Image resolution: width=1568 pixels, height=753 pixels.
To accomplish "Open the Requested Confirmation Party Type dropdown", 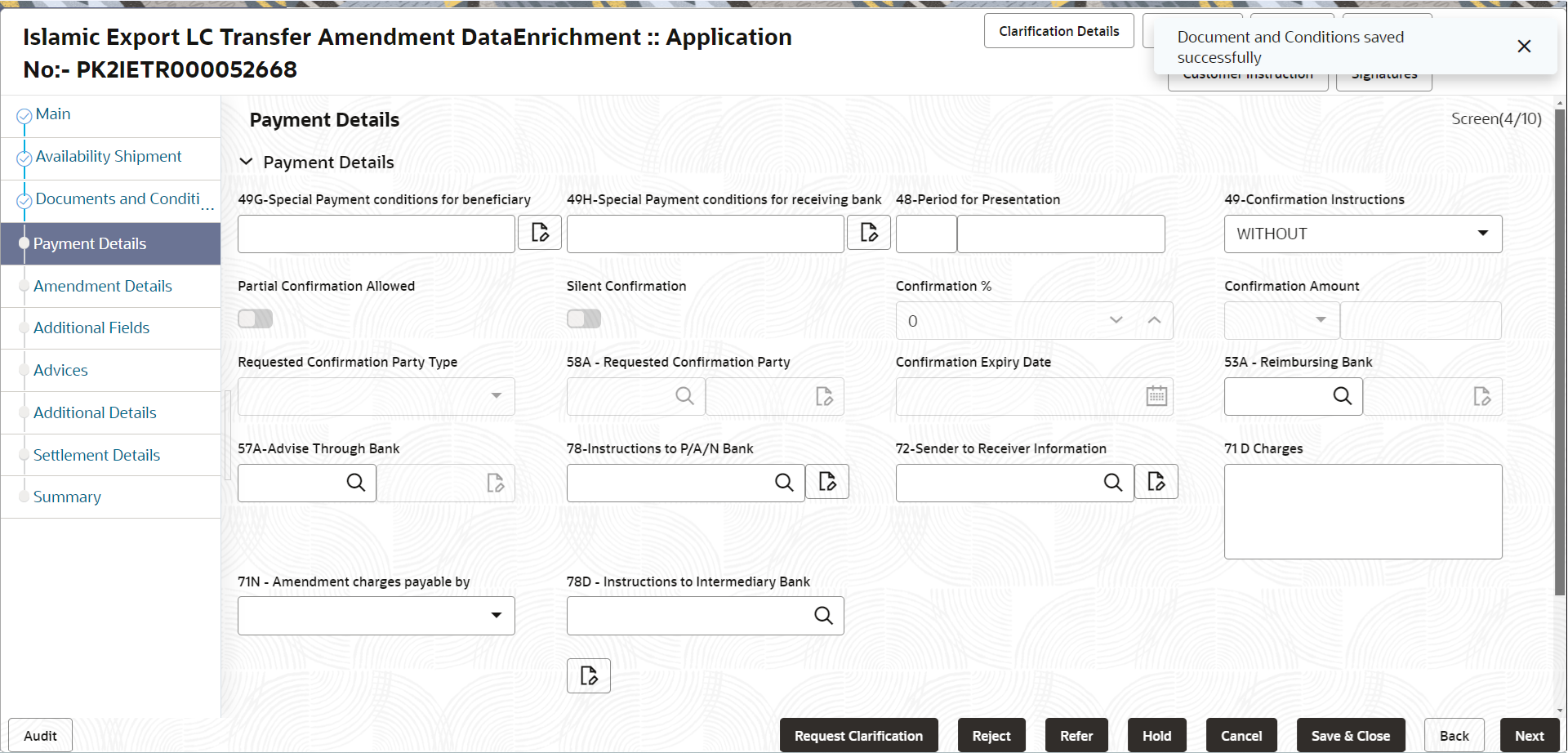I will click(x=496, y=396).
